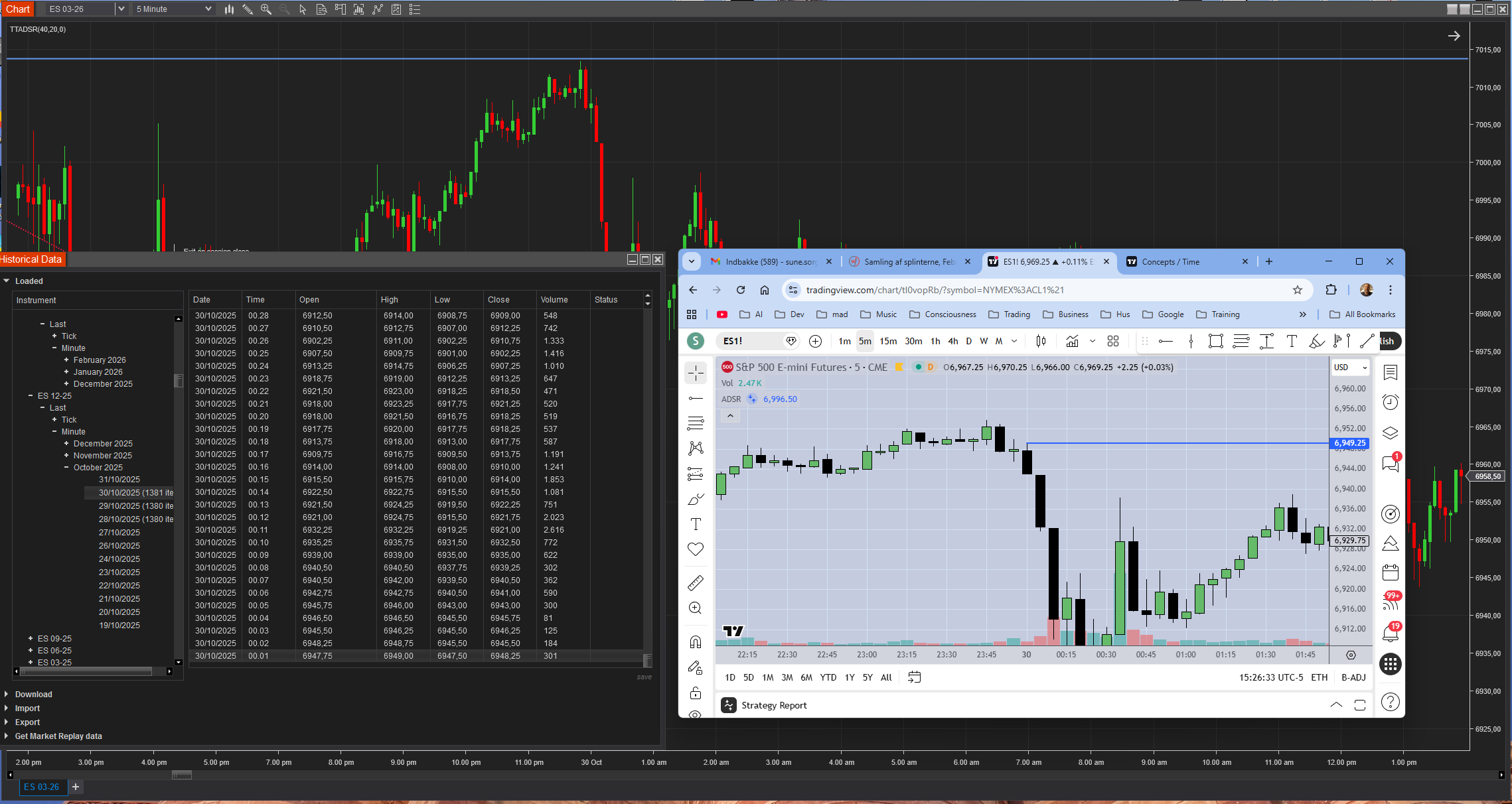This screenshot has height=804, width=1512.
Task: Toggle ETH session setting
Action: [x=1319, y=677]
